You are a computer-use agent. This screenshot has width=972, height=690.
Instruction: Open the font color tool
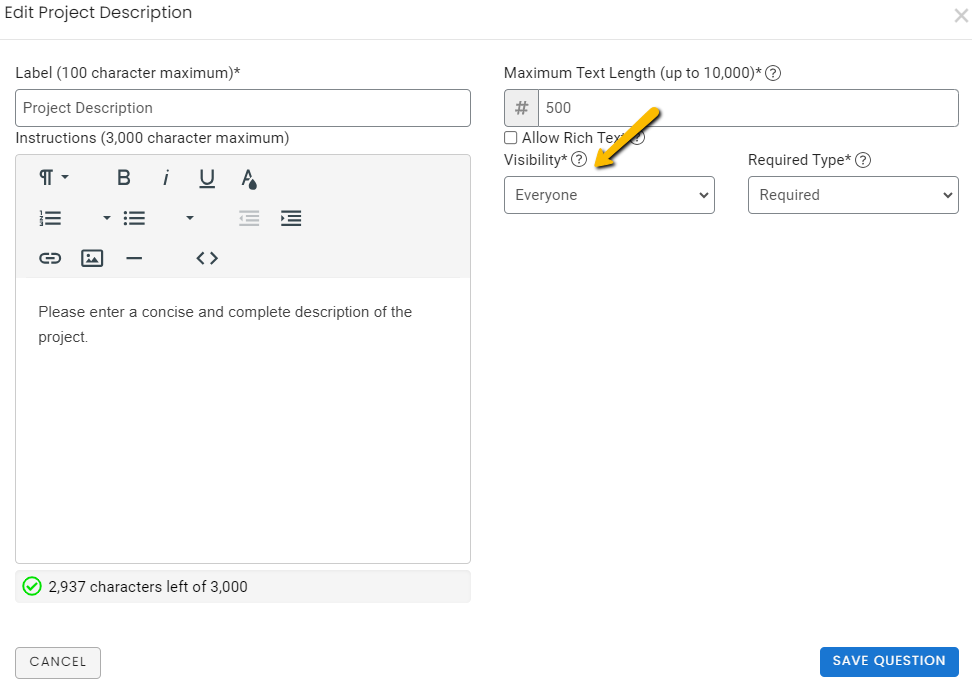tap(248, 179)
